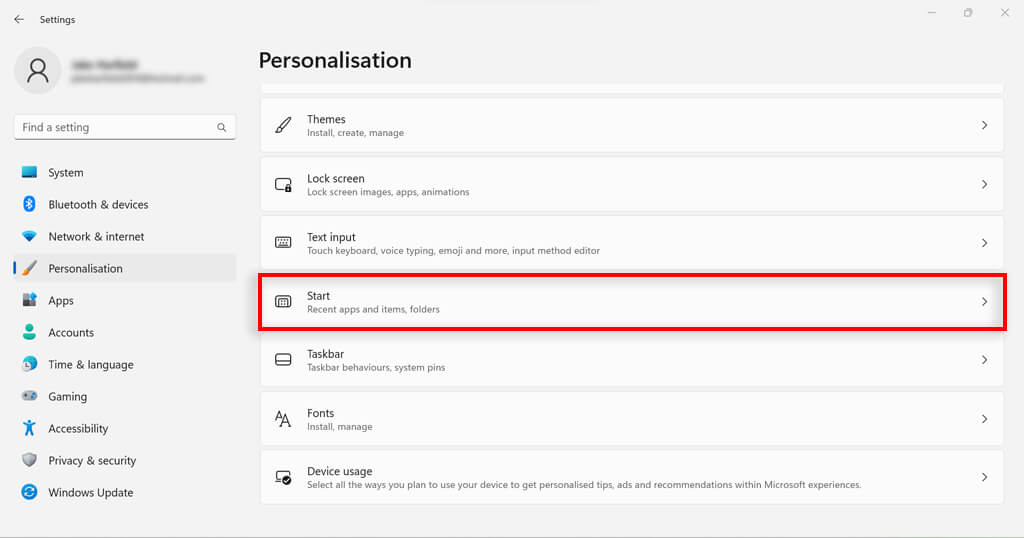Open the Lock screen settings row
Image resolution: width=1024 pixels, height=538 pixels.
tap(631, 185)
